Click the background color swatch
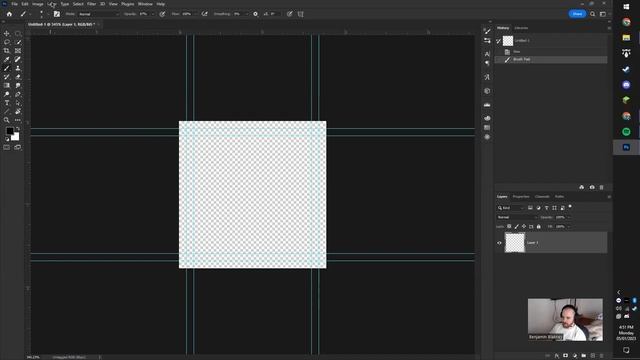This screenshot has width=640, height=360. pos(15,137)
